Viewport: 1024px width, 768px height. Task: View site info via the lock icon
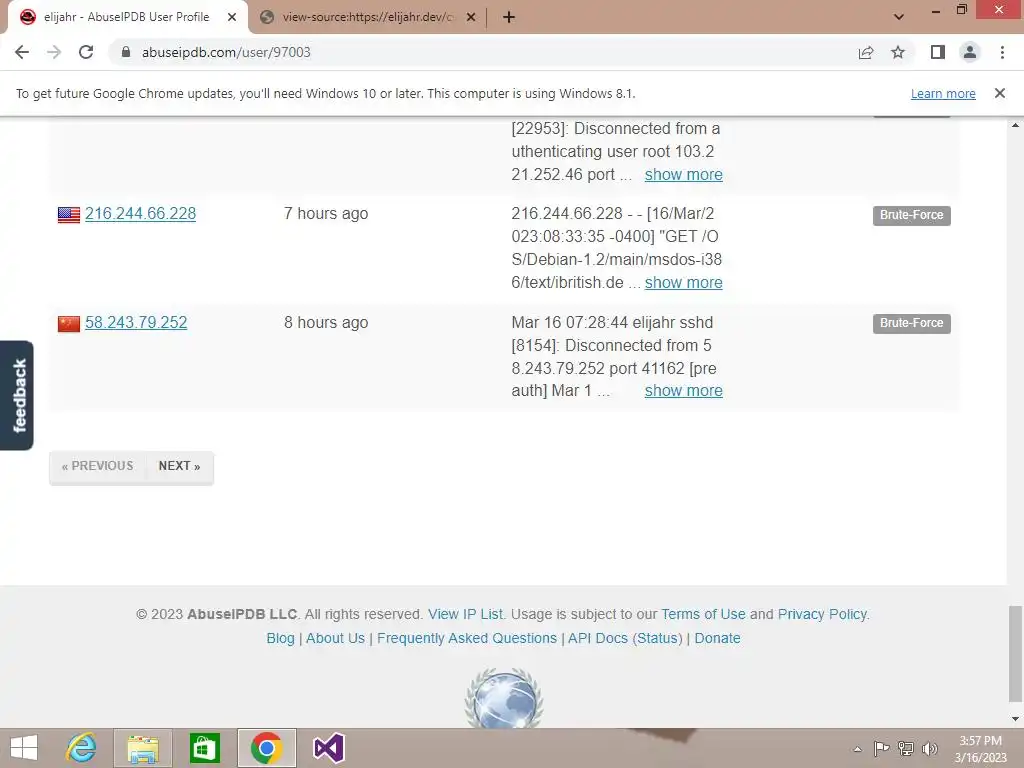[126, 52]
